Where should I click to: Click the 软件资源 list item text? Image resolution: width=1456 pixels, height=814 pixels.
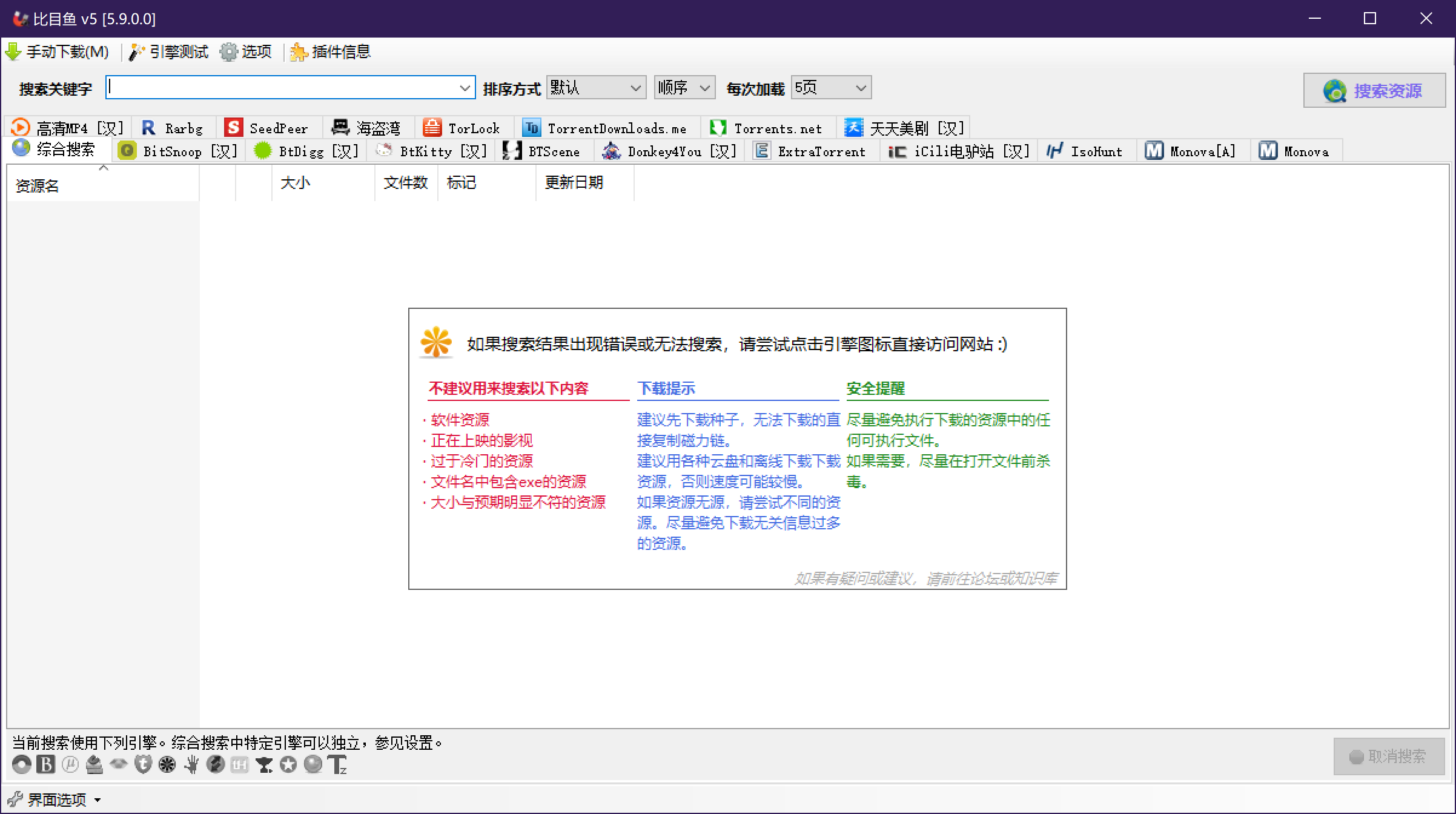[x=460, y=420]
